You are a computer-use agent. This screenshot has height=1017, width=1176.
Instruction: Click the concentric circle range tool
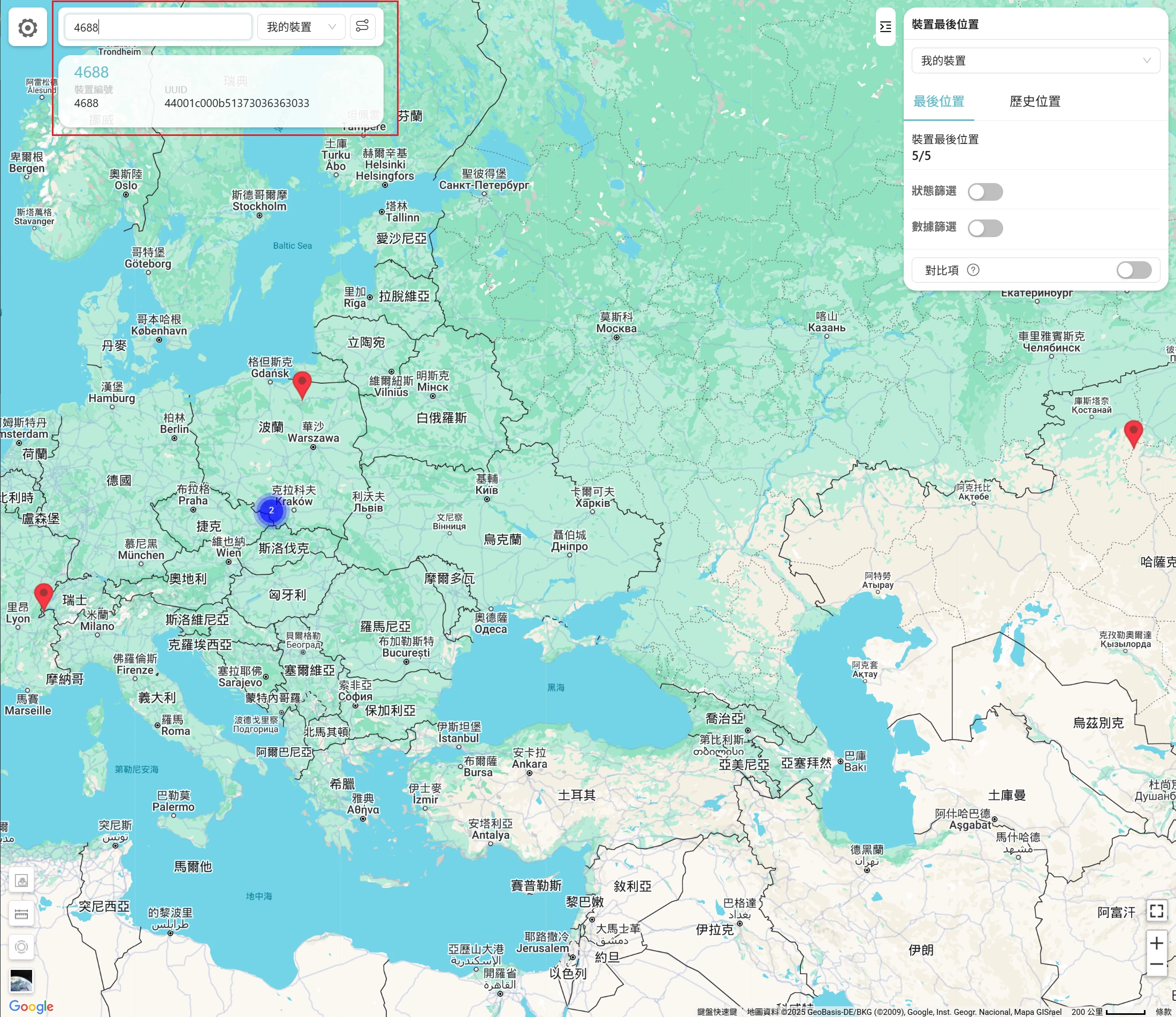pos(21,946)
